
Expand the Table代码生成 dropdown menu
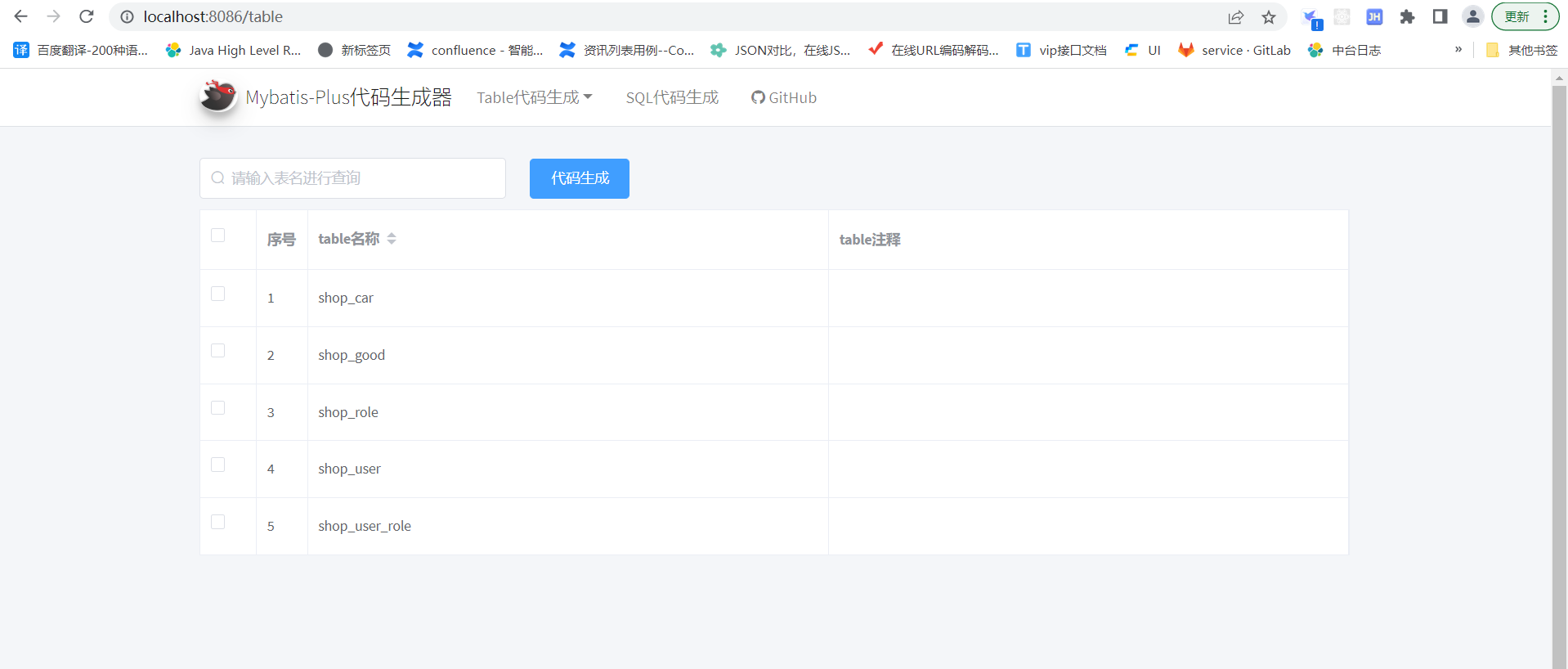(x=535, y=97)
